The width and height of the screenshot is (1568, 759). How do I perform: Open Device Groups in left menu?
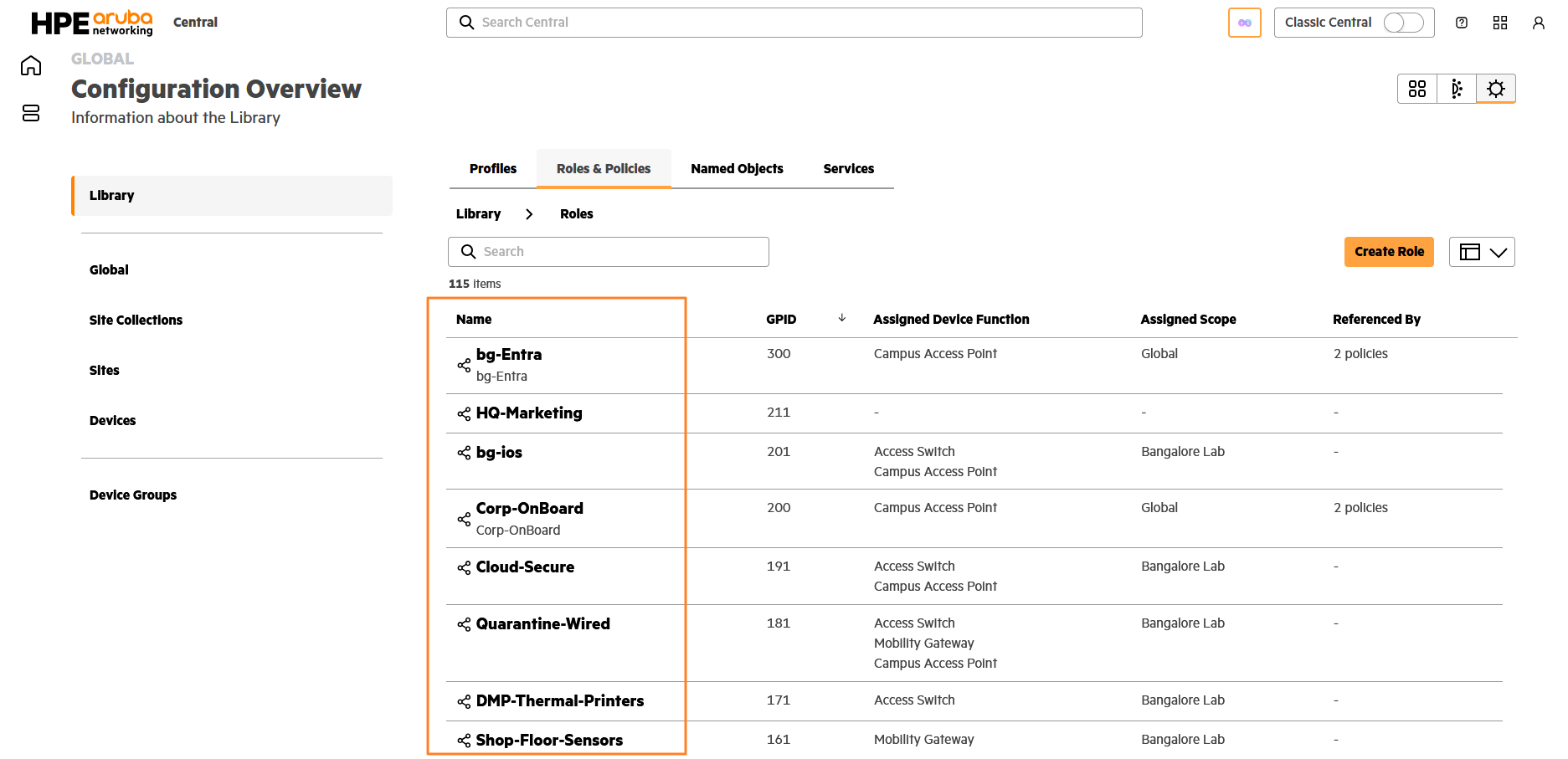pyautogui.click(x=133, y=495)
